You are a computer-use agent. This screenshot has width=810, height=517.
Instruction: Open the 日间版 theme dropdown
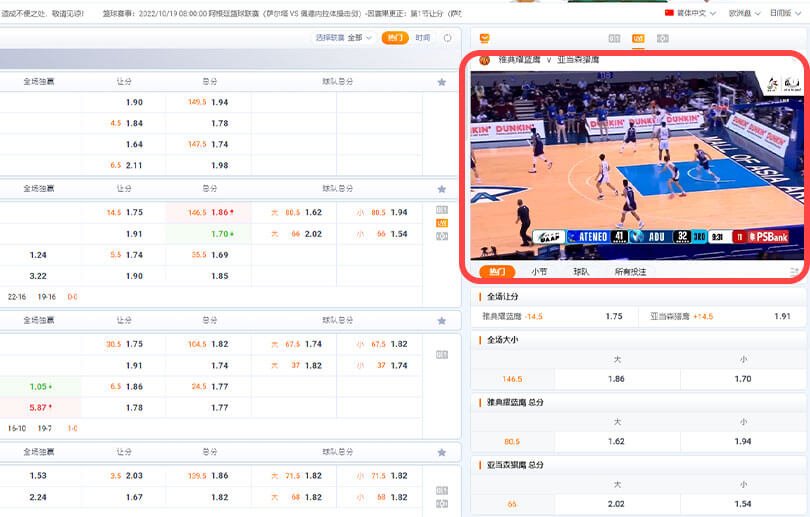click(785, 13)
